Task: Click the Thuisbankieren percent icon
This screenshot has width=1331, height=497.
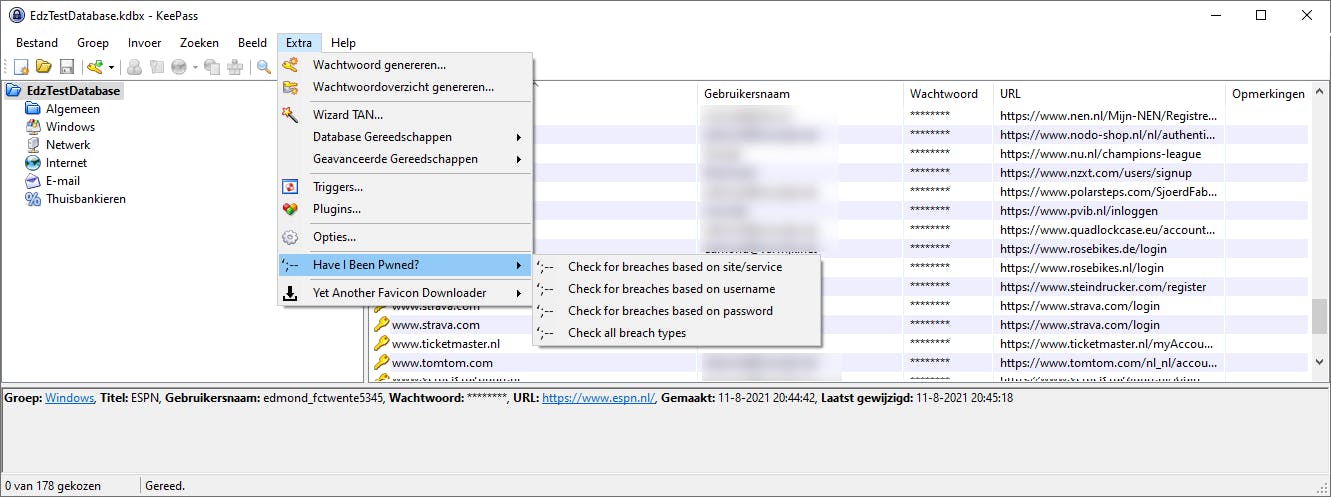Action: pos(32,199)
